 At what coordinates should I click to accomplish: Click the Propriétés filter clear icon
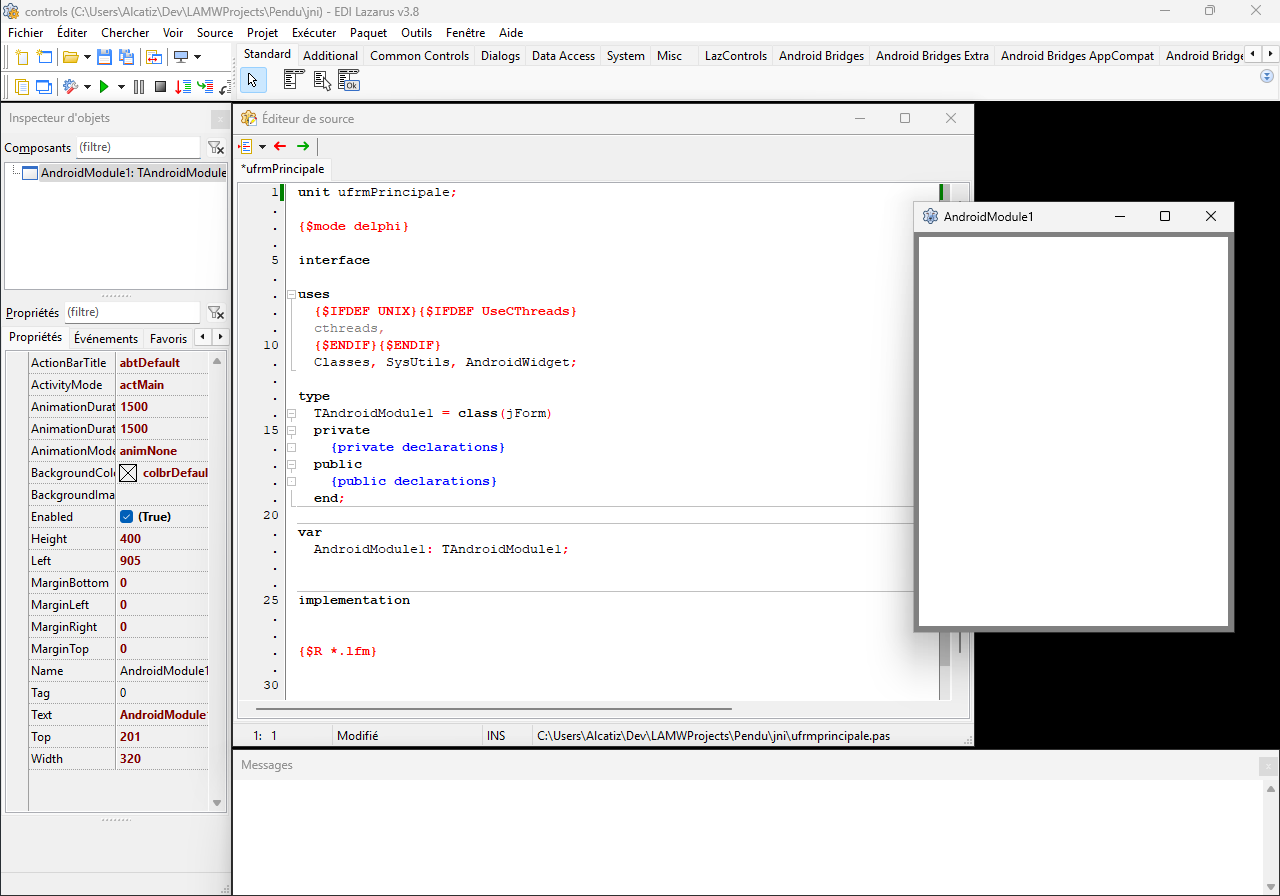(215, 313)
